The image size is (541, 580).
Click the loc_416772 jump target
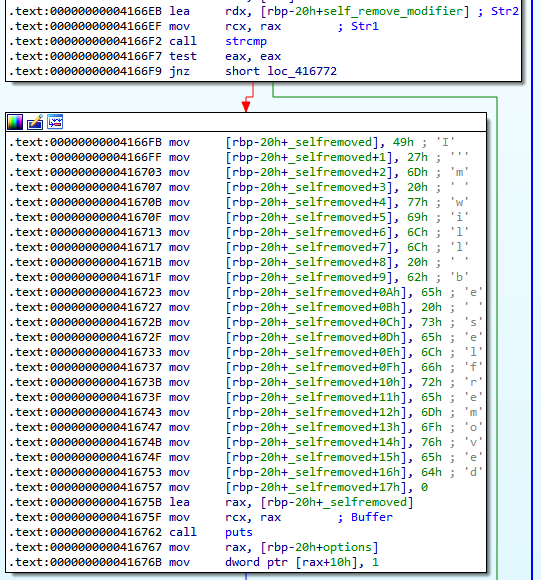click(302, 71)
